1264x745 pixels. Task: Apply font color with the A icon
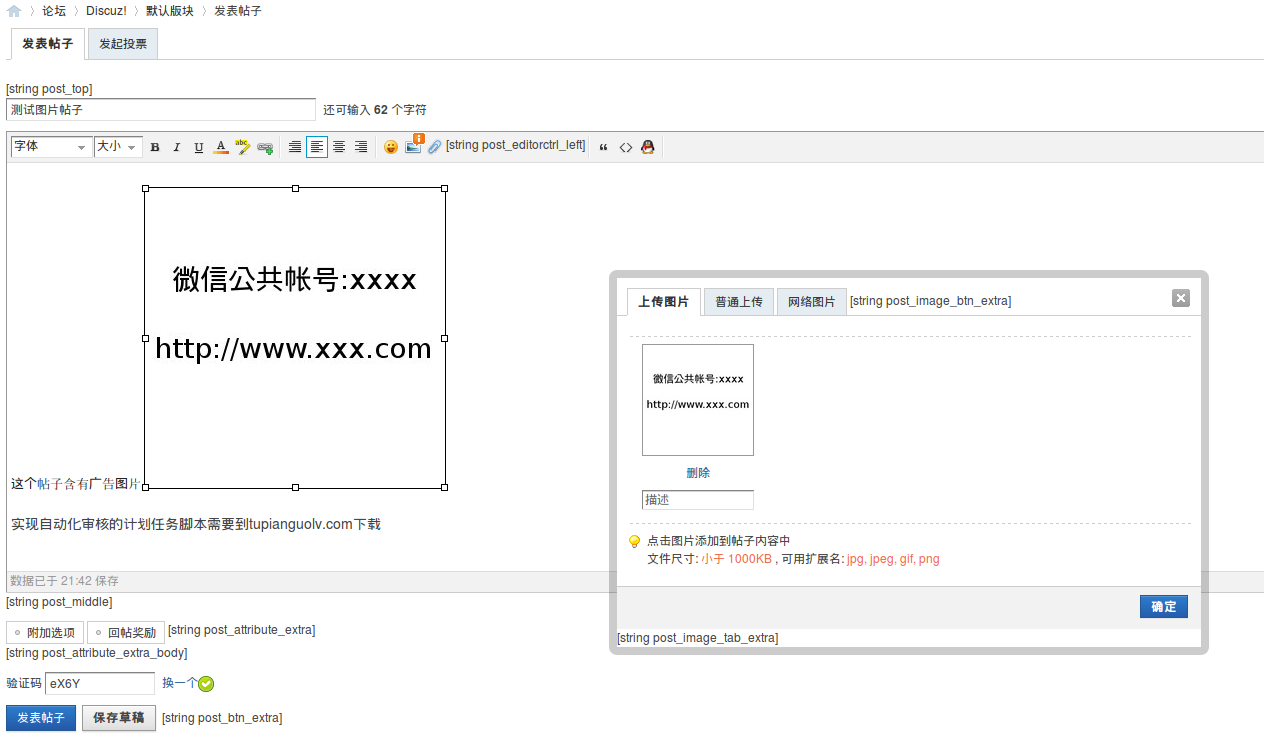(220, 146)
